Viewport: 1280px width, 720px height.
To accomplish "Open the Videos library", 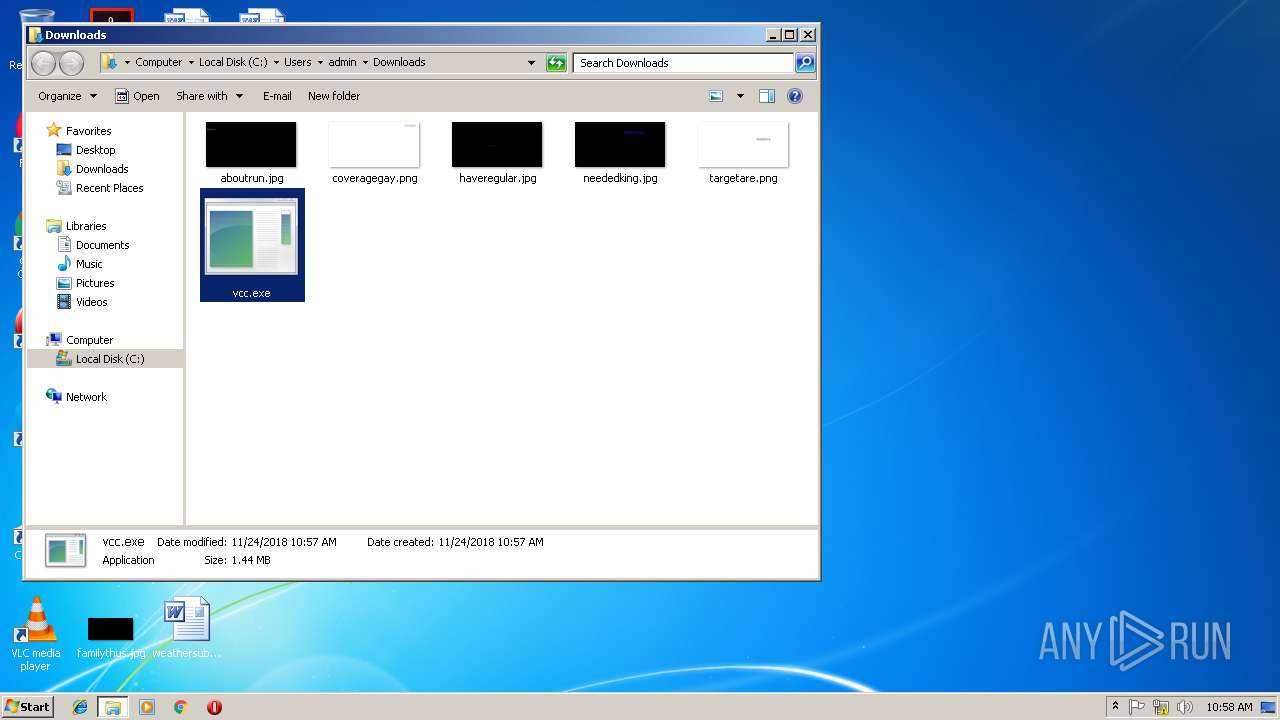I will (x=91, y=302).
